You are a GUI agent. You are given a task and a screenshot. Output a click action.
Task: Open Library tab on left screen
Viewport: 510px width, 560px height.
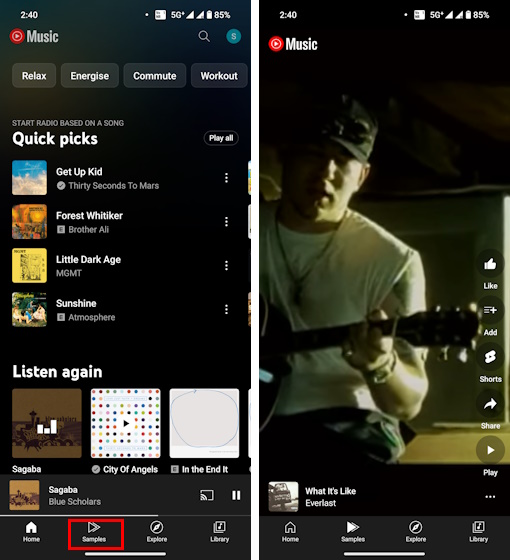[x=219, y=532]
